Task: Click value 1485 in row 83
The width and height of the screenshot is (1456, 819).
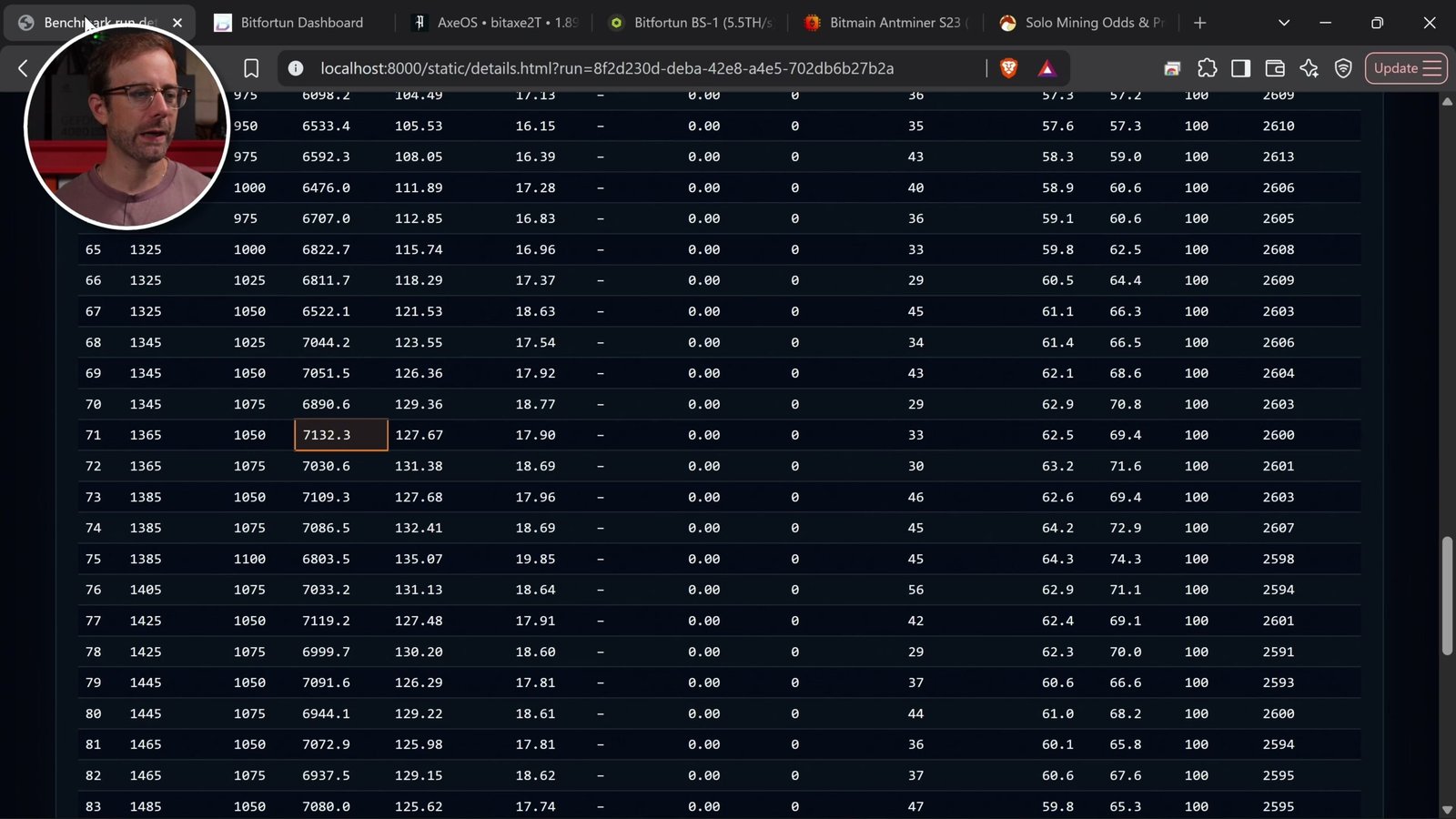Action: pyautogui.click(x=146, y=806)
